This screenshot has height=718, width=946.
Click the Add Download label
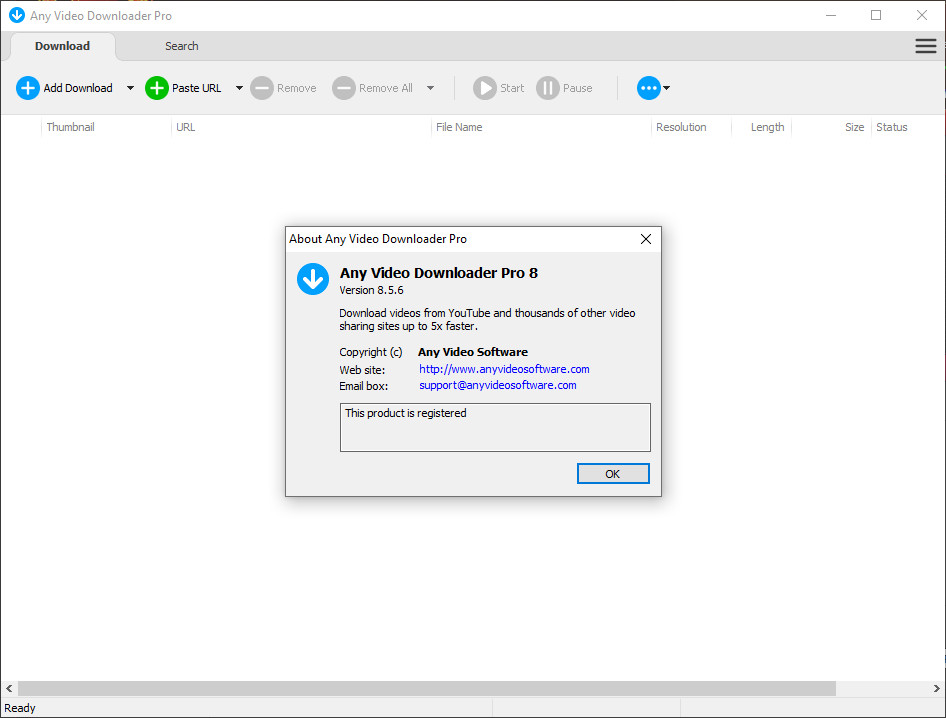coord(78,88)
